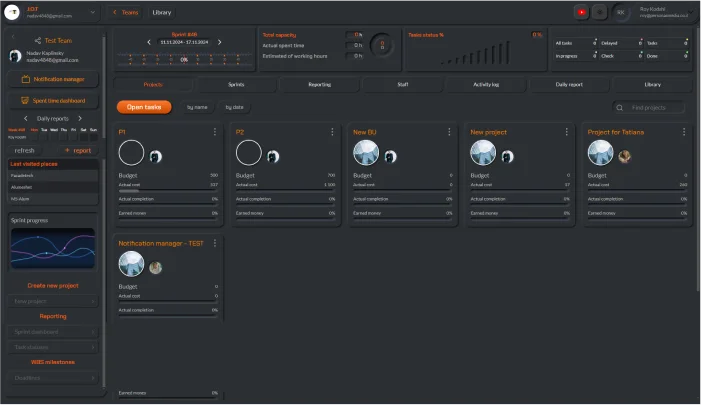Collapse the sidebar with its back arrow

pyautogui.click(x=13, y=36)
